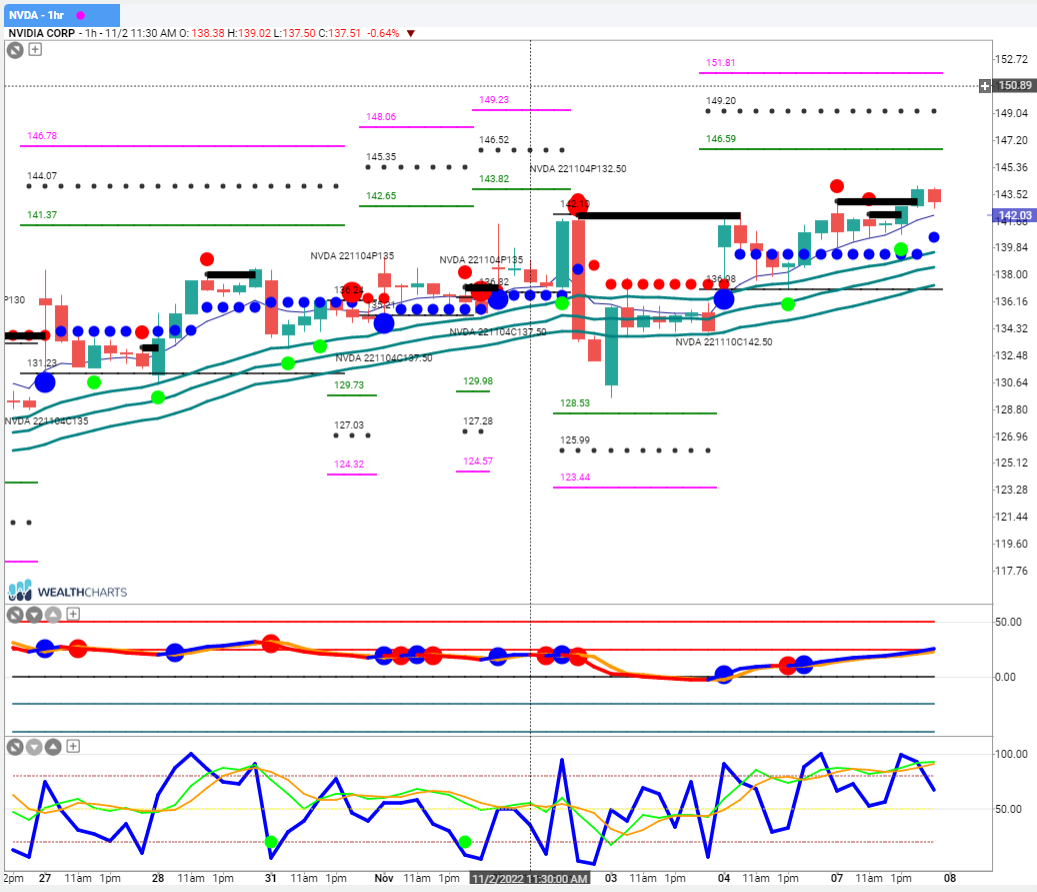
Task: Click the 07 date label on time axis
Action: [837, 878]
